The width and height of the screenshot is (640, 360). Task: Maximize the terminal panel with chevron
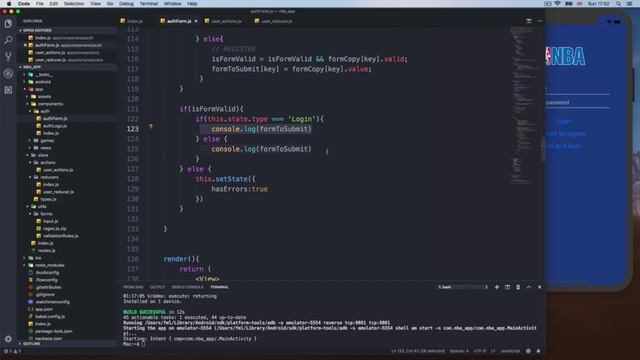(x=529, y=287)
